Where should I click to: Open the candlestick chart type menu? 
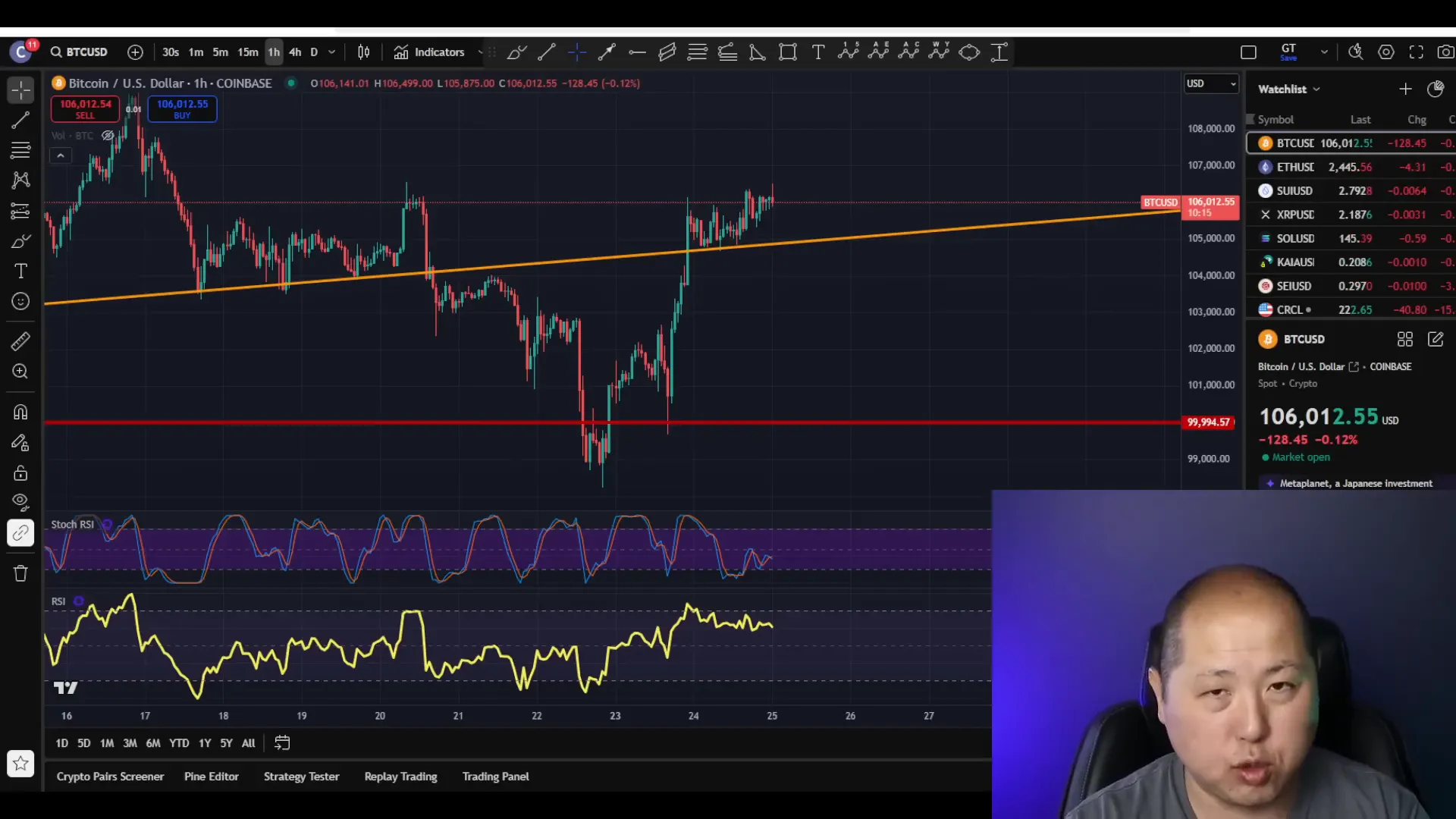(x=364, y=52)
